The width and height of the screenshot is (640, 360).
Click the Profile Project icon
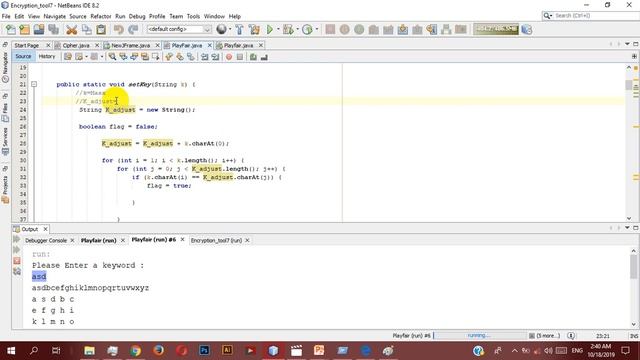(x=307, y=29)
